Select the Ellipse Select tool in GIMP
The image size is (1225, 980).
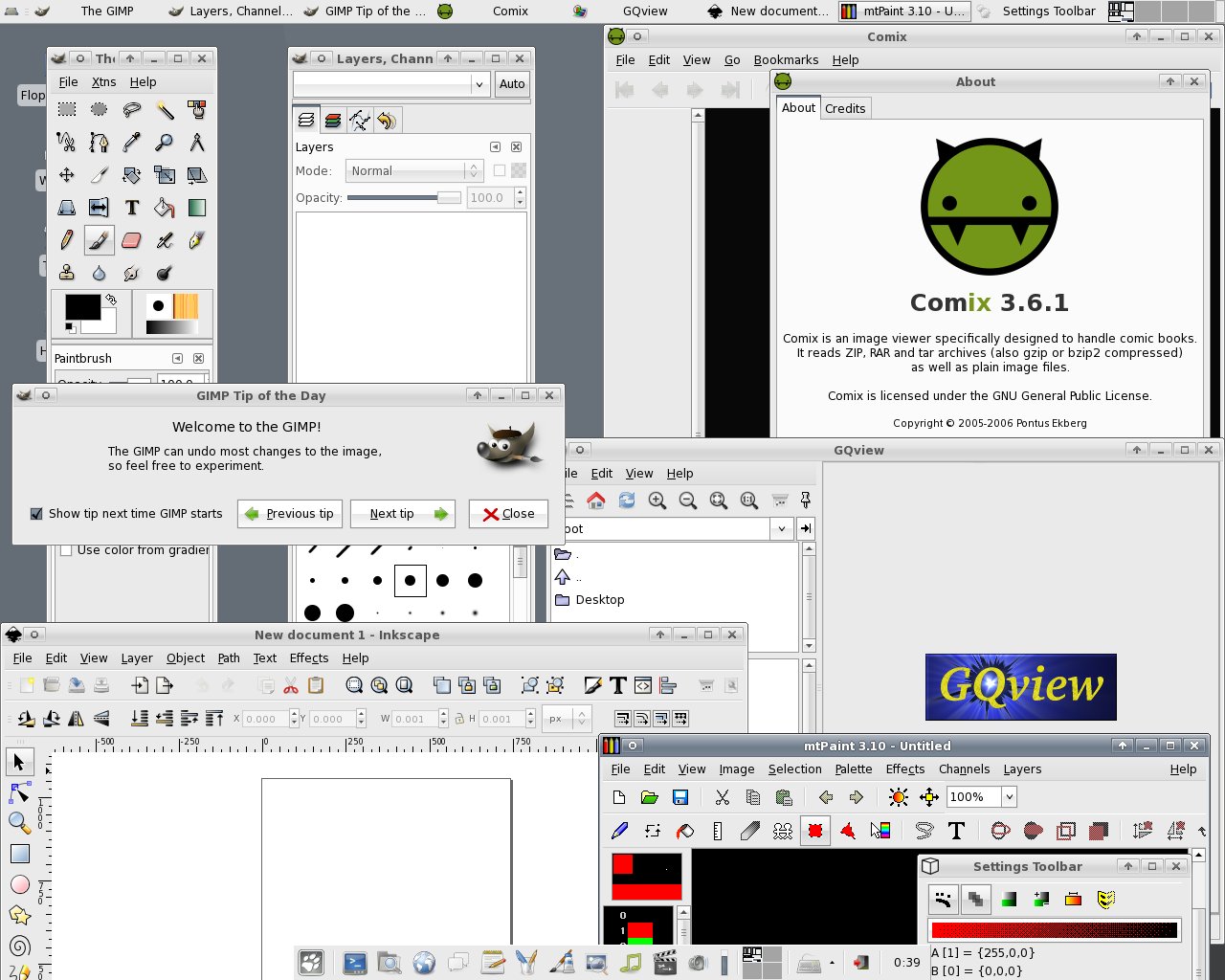99,110
